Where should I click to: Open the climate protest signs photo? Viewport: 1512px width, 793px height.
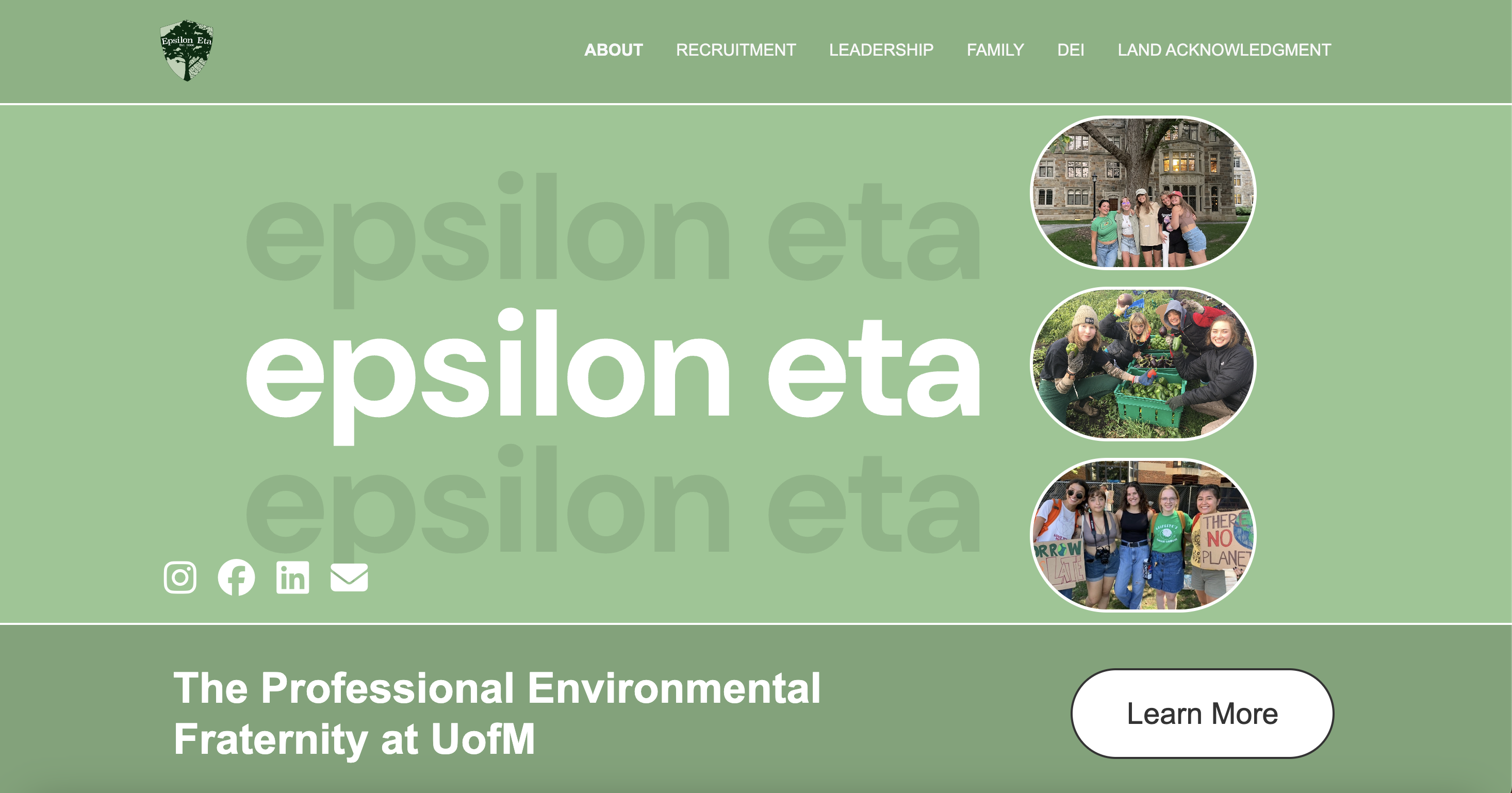pos(1143,535)
